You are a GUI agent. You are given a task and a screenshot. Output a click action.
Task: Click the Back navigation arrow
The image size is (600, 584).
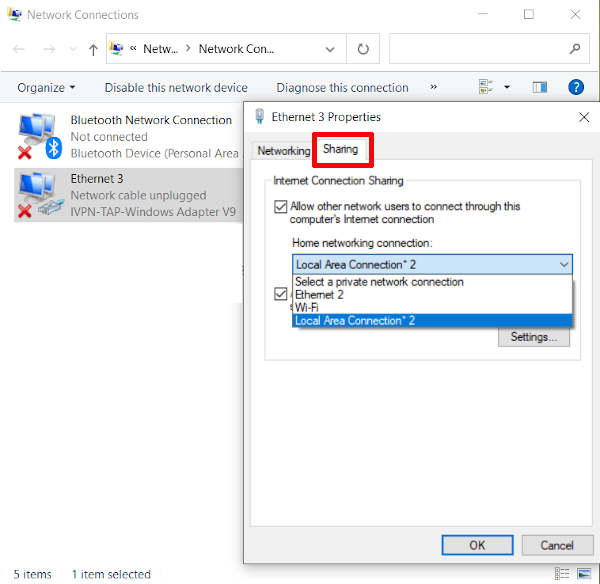[x=19, y=49]
